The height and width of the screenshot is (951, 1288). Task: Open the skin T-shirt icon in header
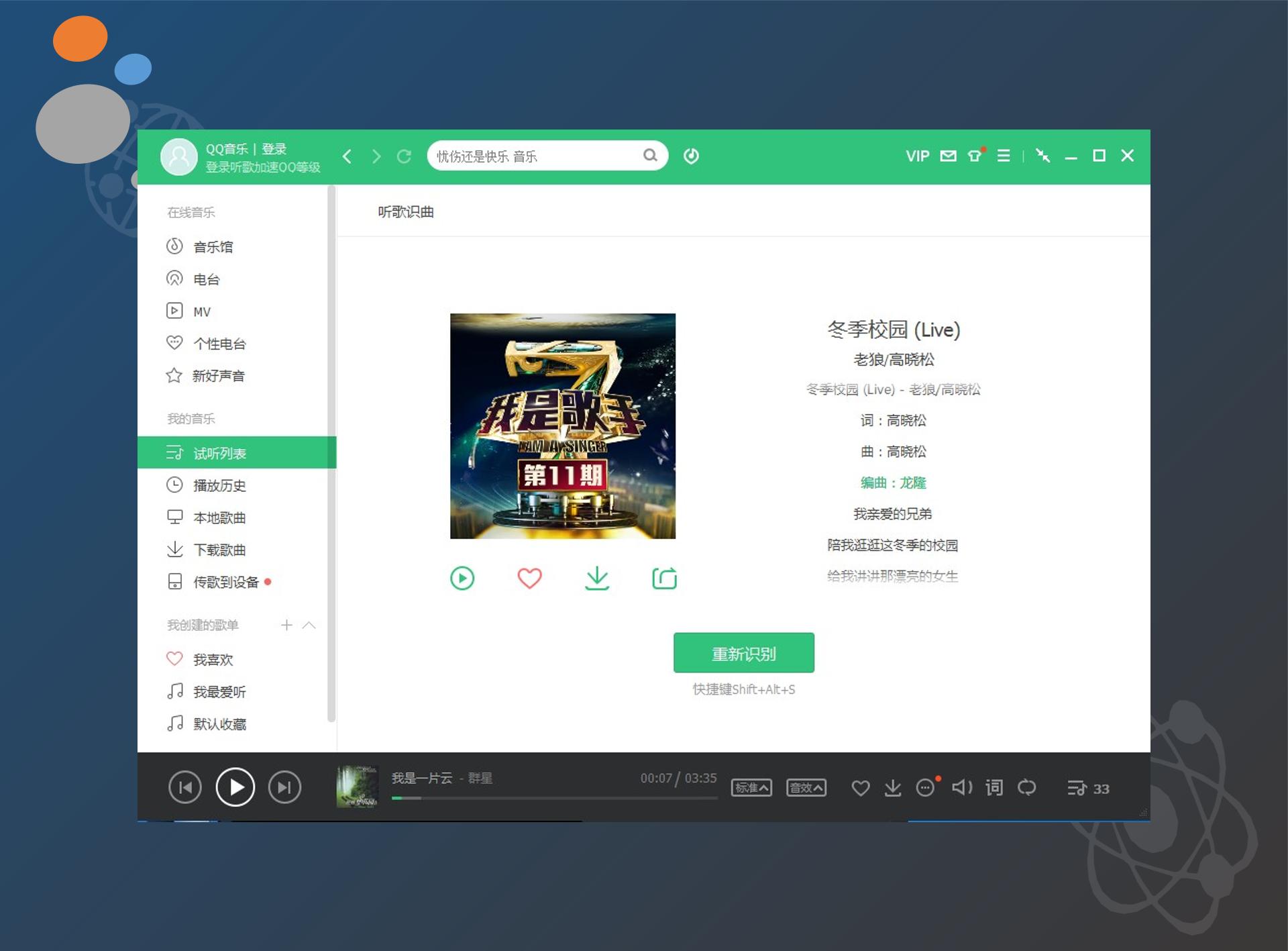tap(975, 155)
